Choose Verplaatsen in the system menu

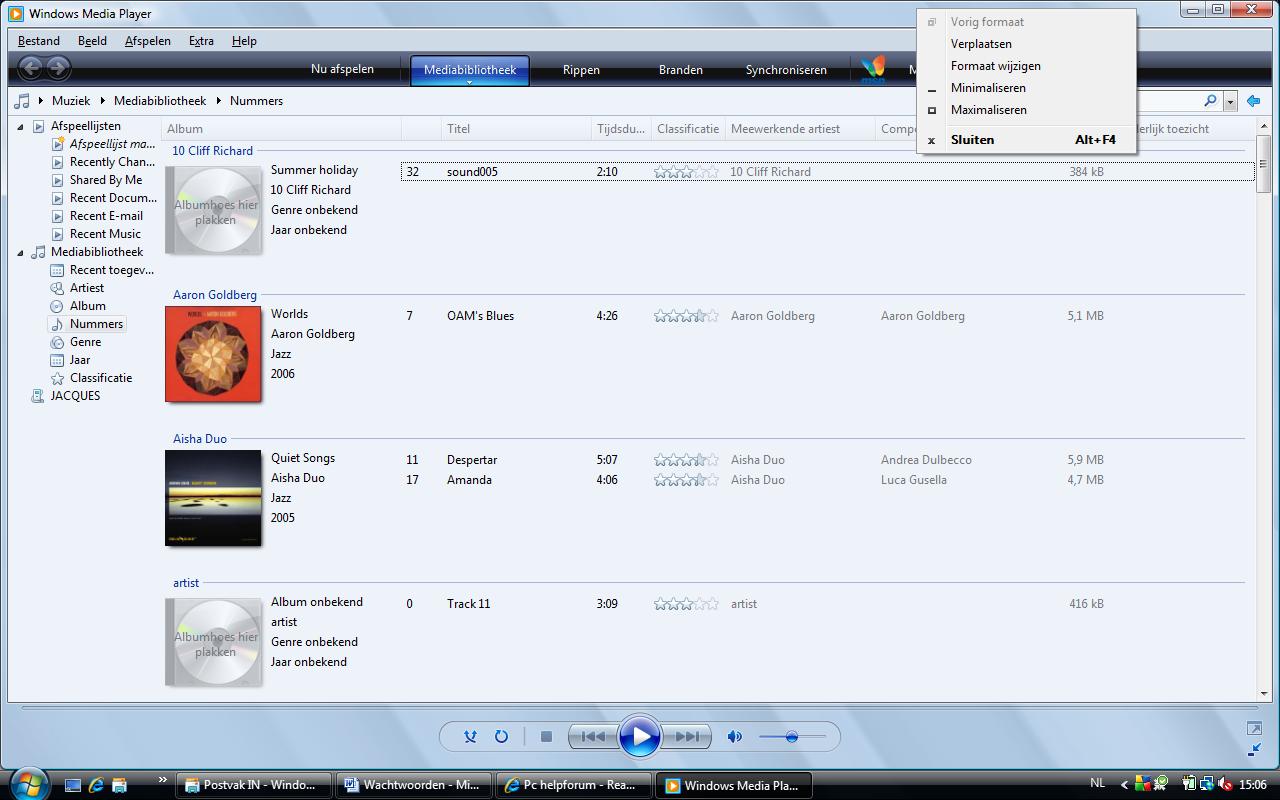click(1026, 44)
